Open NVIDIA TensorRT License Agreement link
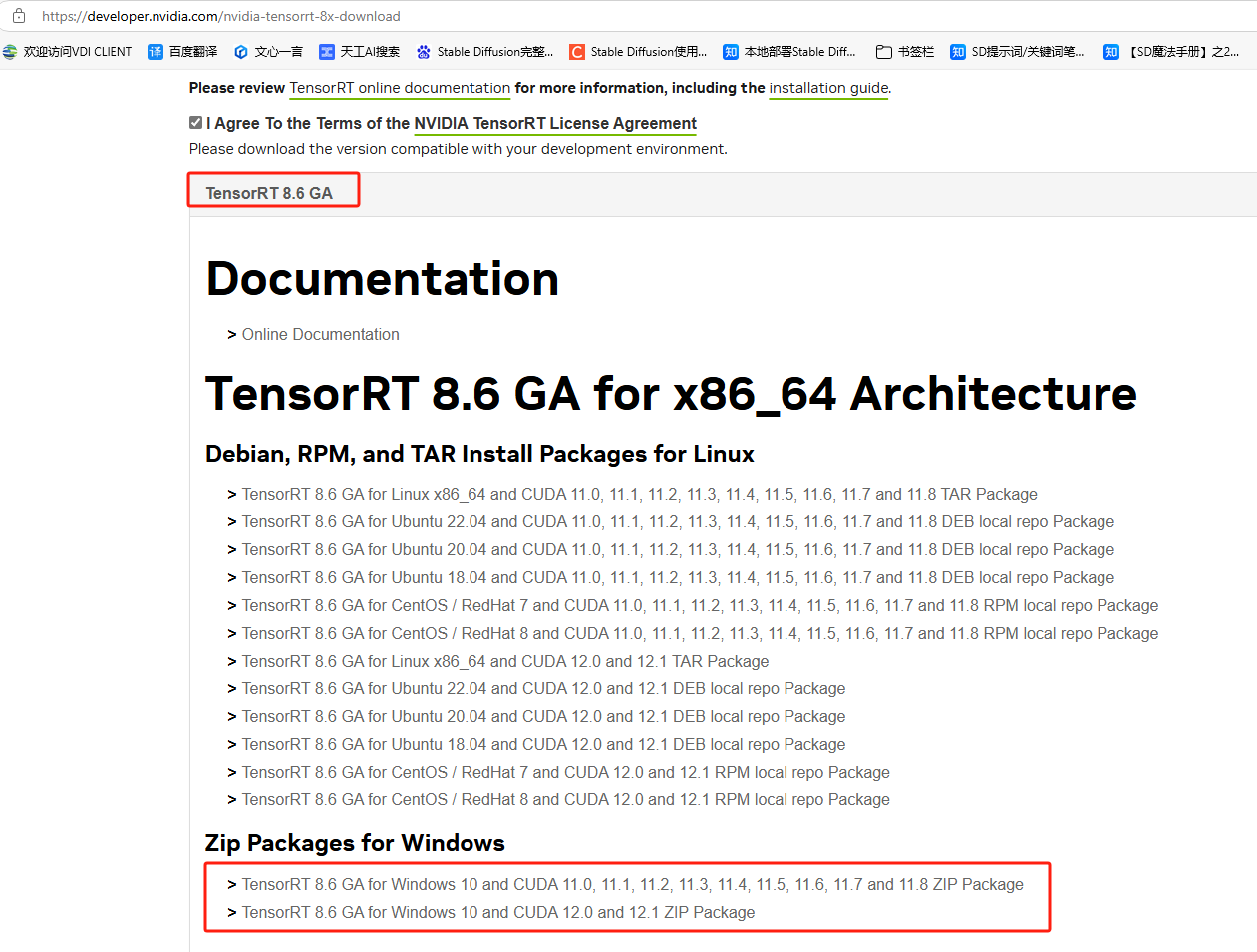The image size is (1257, 952). tap(555, 124)
